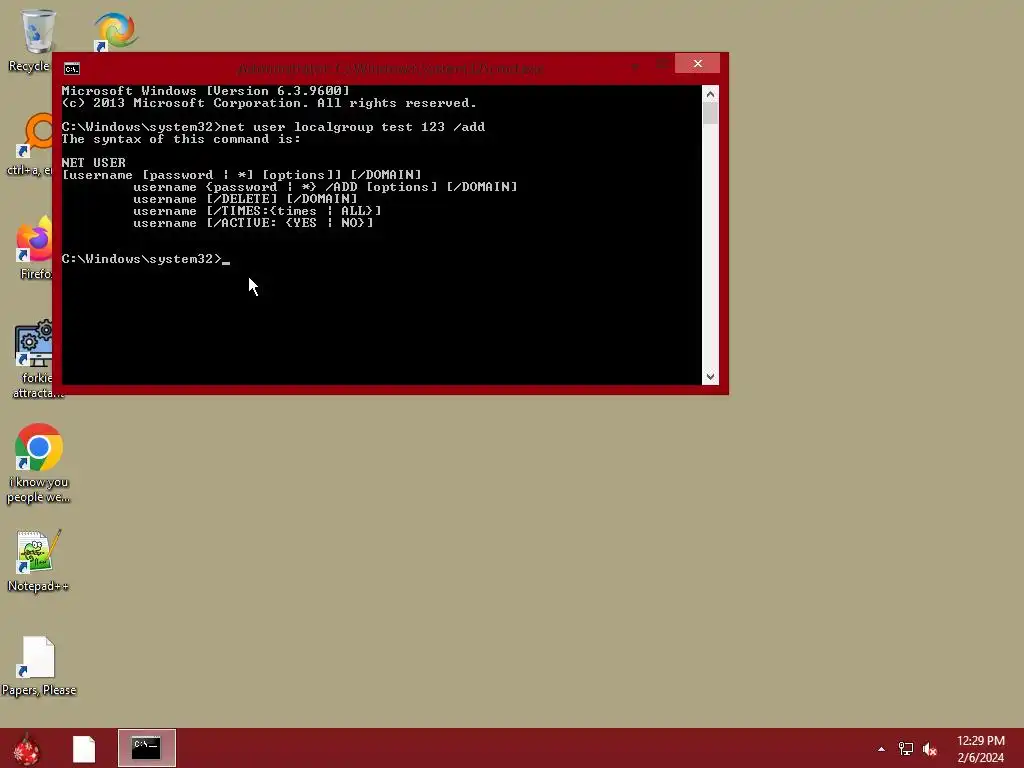Select the orange 'ctrl+a' desktop shortcut
Image resolution: width=1024 pixels, height=768 pixels.
point(34,144)
